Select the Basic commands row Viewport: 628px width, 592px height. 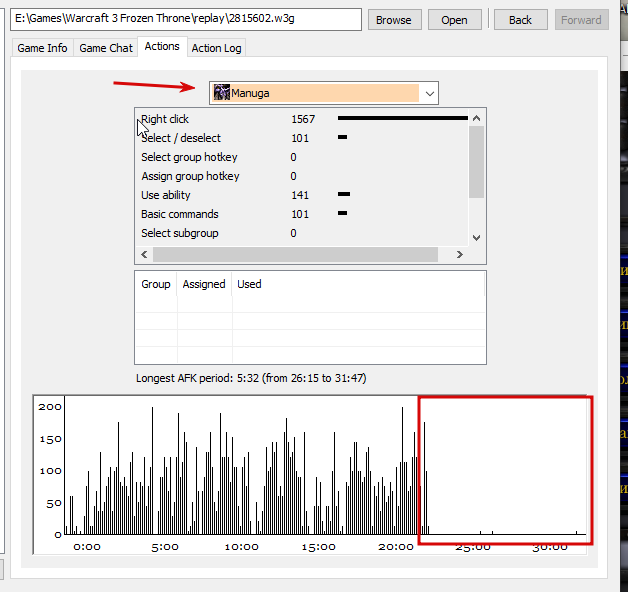(x=302, y=214)
